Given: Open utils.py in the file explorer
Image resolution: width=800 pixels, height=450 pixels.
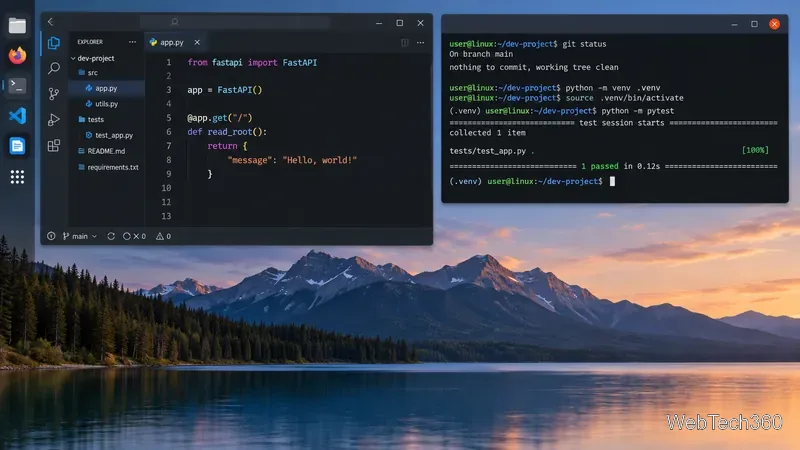Looking at the screenshot, I should pyautogui.click(x=107, y=104).
